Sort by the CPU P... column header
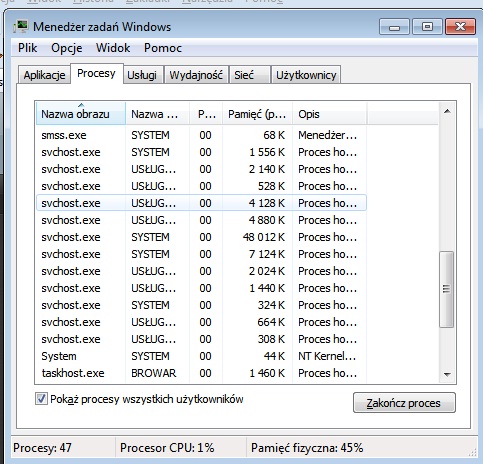The image size is (484, 464). click(x=206, y=114)
